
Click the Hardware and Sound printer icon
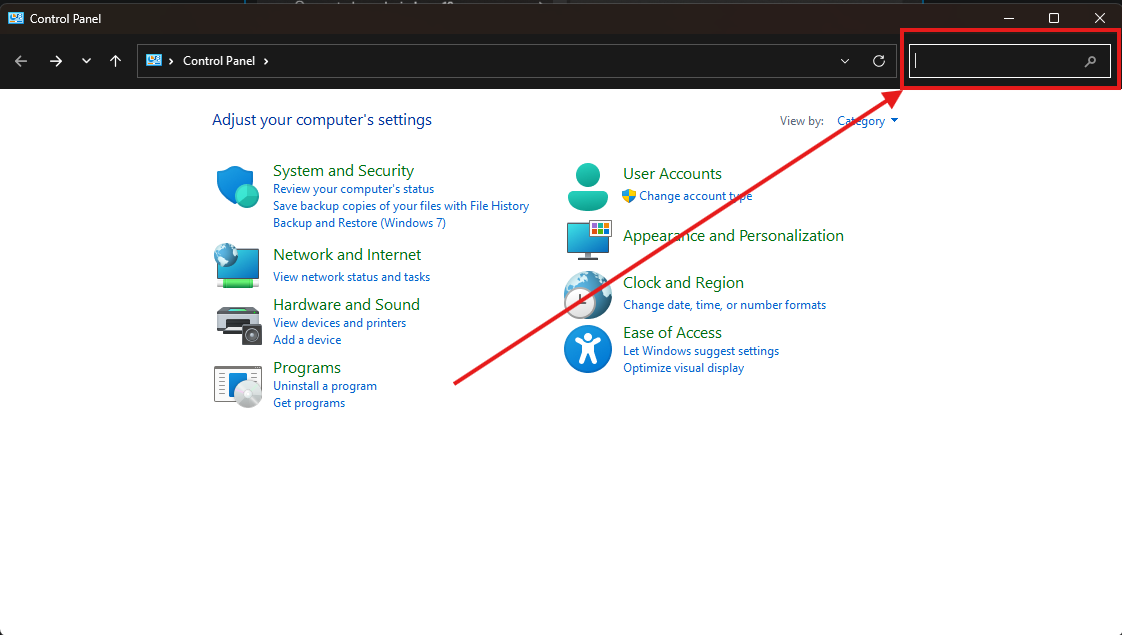point(239,324)
